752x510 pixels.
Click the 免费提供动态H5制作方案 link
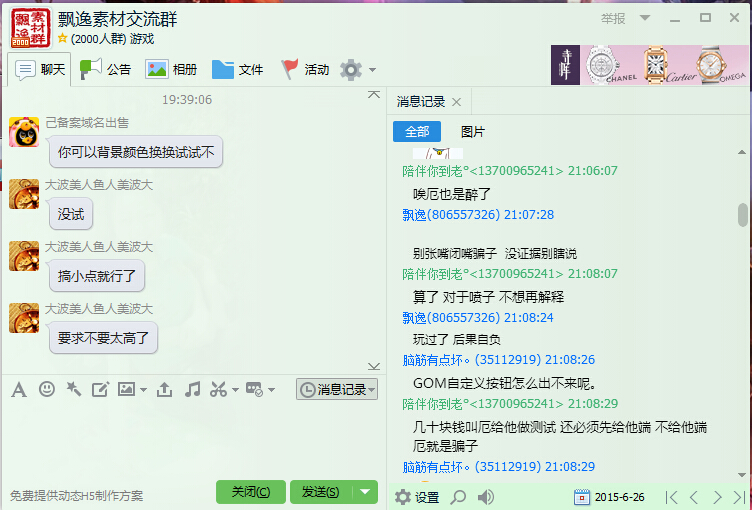76,496
